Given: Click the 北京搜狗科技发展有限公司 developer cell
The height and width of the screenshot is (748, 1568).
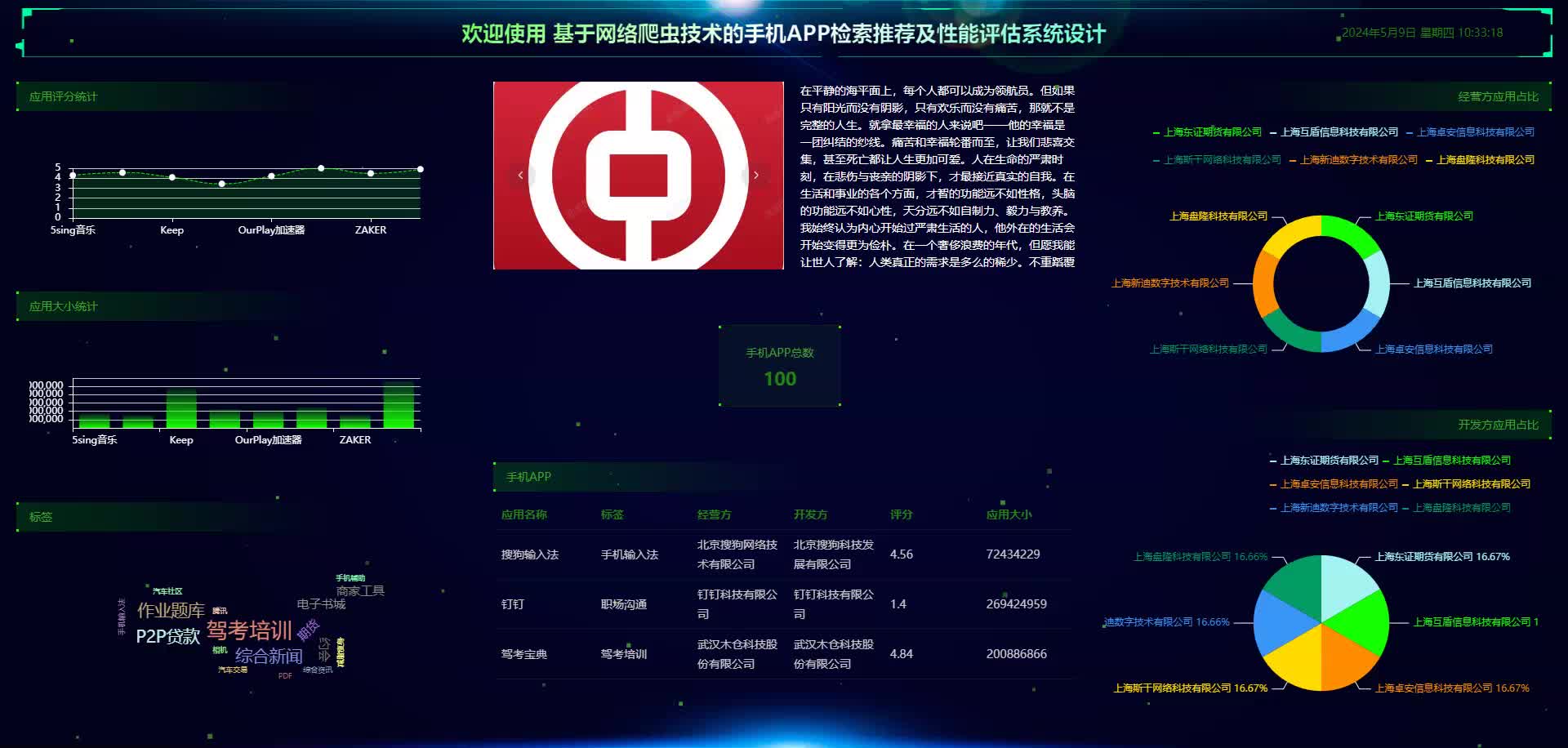Looking at the screenshot, I should [834, 554].
